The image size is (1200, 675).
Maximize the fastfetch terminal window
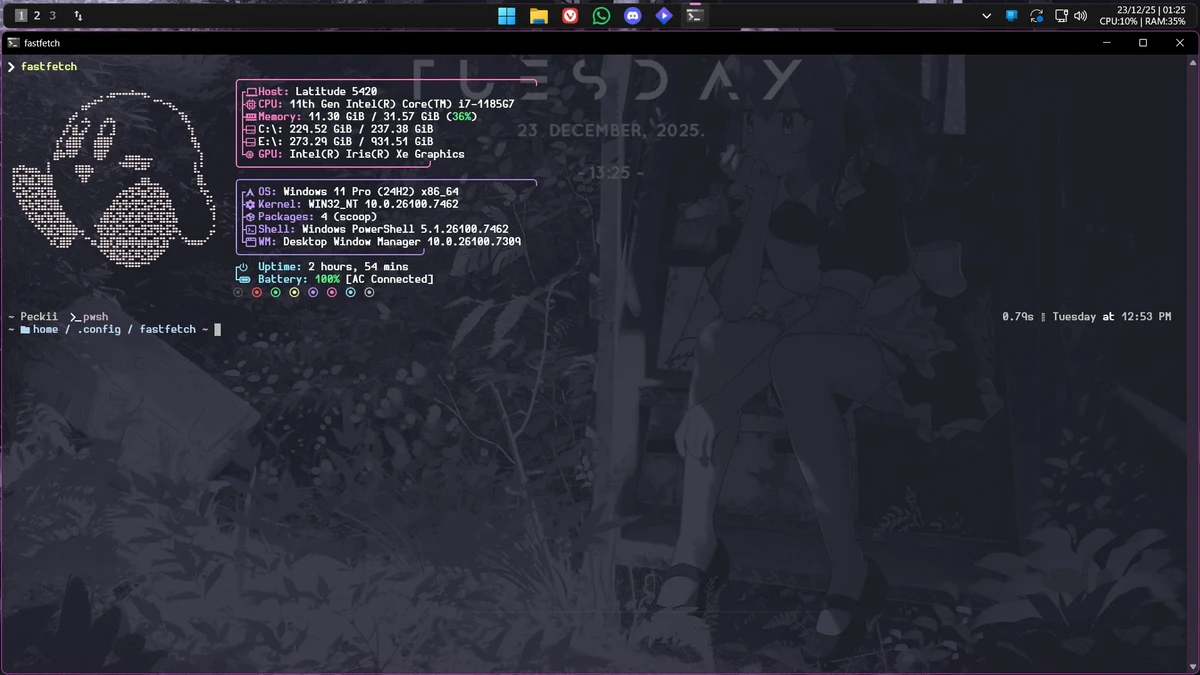tap(1143, 43)
